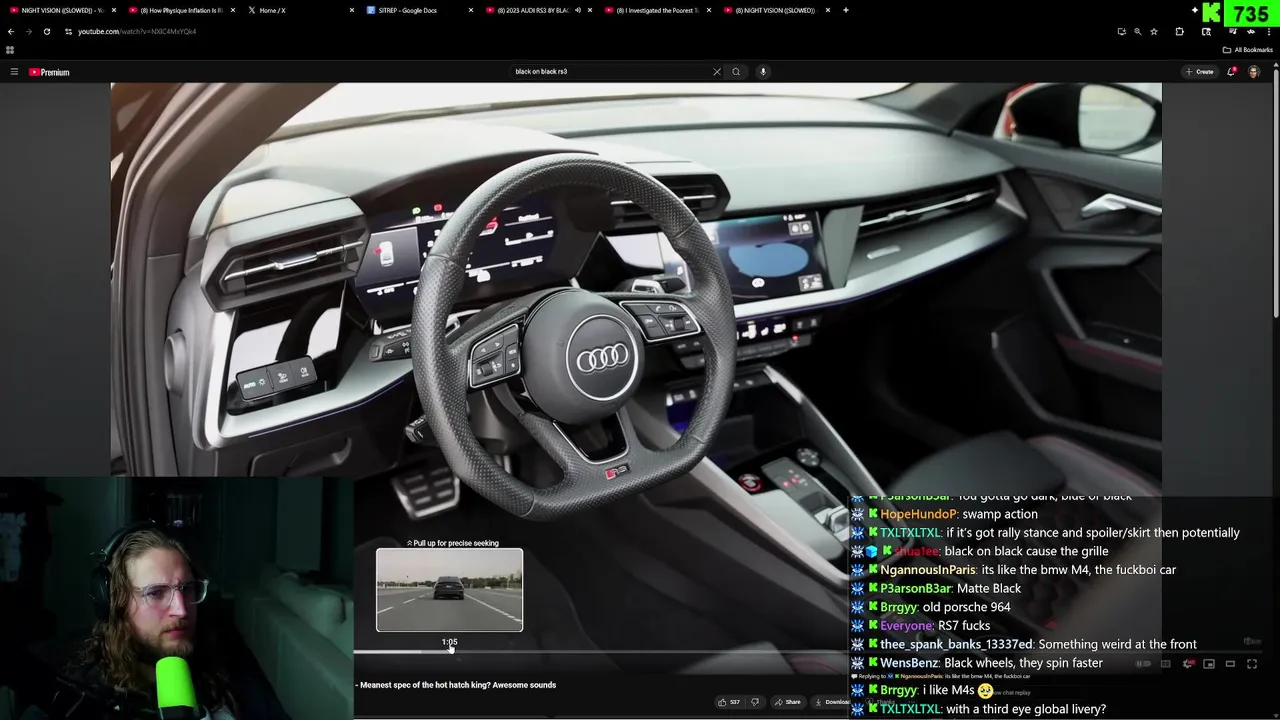Open video settings gear in player
1280x720 pixels.
pyautogui.click(x=1188, y=664)
